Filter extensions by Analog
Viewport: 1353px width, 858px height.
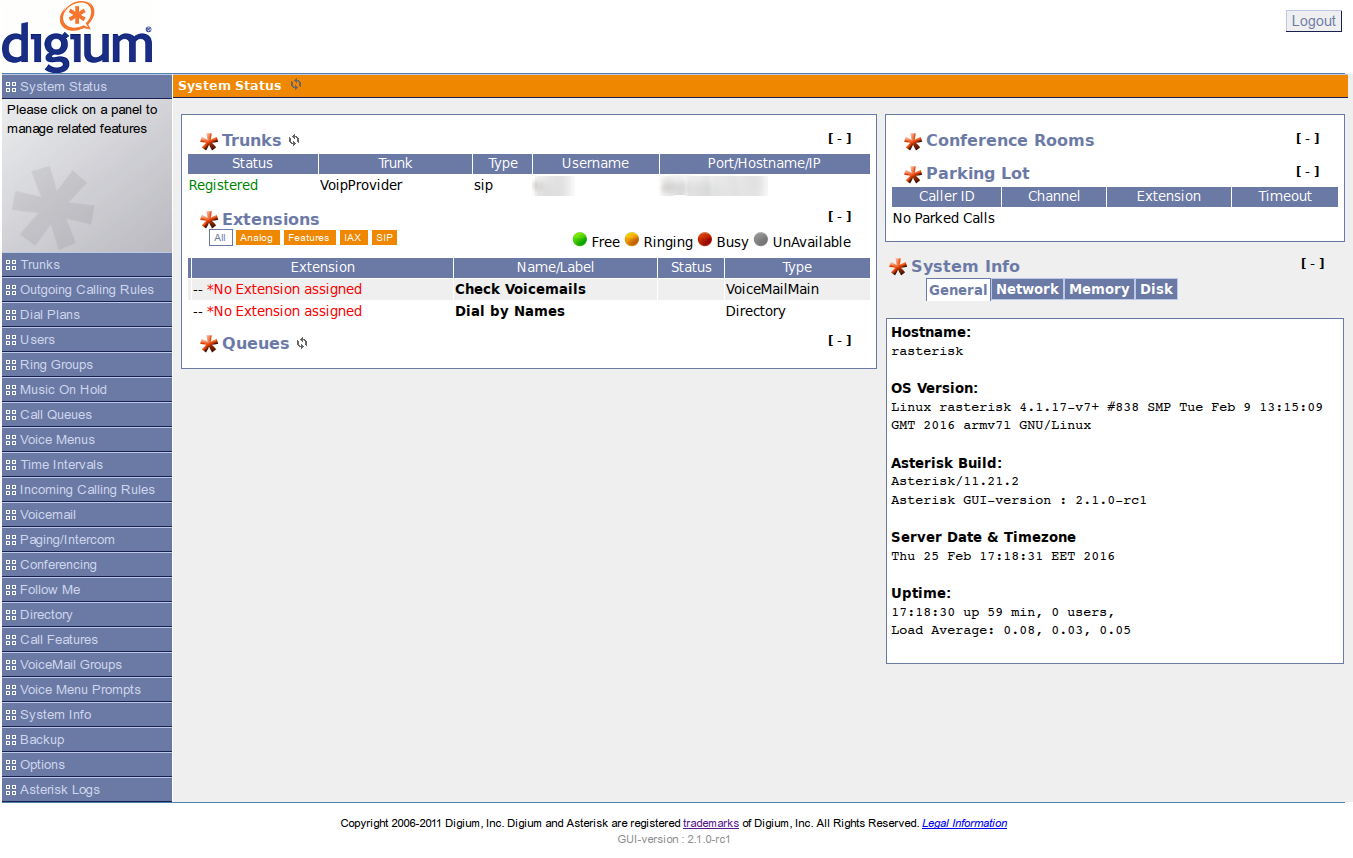[x=257, y=238]
